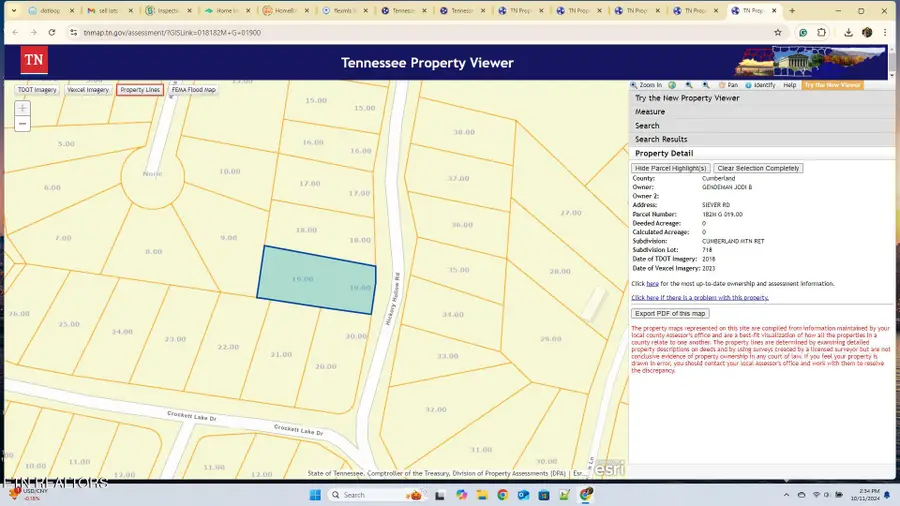Click the Zoom In tool
The image size is (900, 506).
click(647, 85)
